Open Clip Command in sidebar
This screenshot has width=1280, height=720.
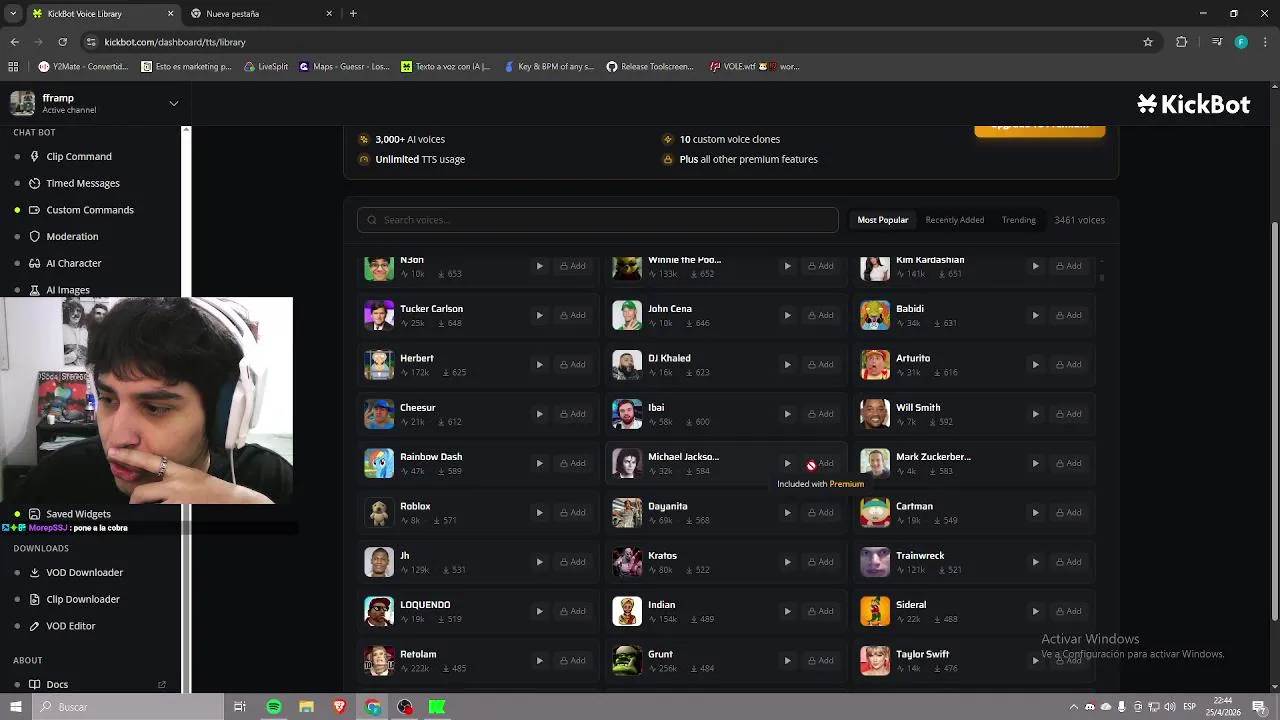(79, 156)
